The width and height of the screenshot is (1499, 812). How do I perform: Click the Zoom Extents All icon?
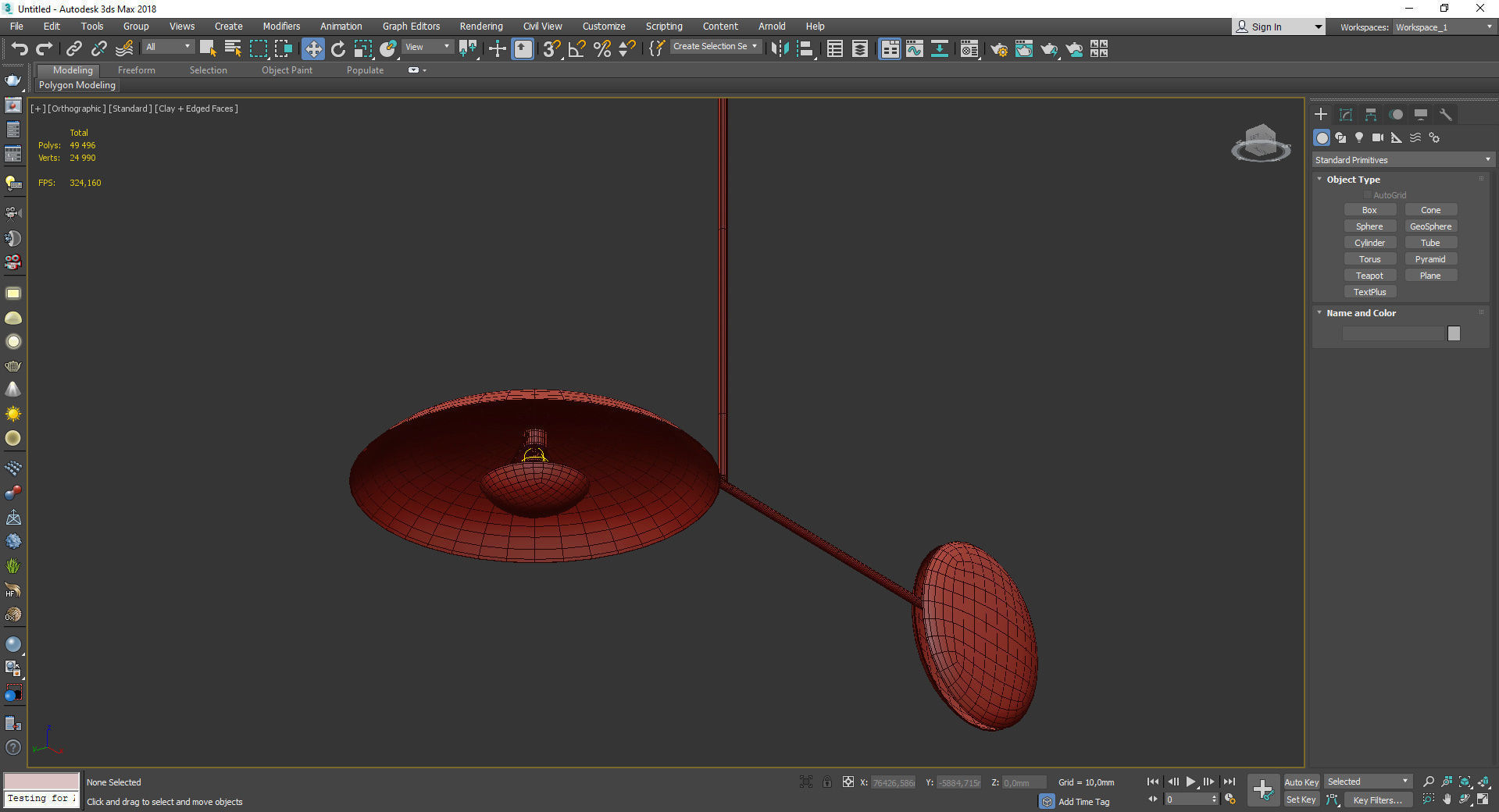coord(1483,782)
